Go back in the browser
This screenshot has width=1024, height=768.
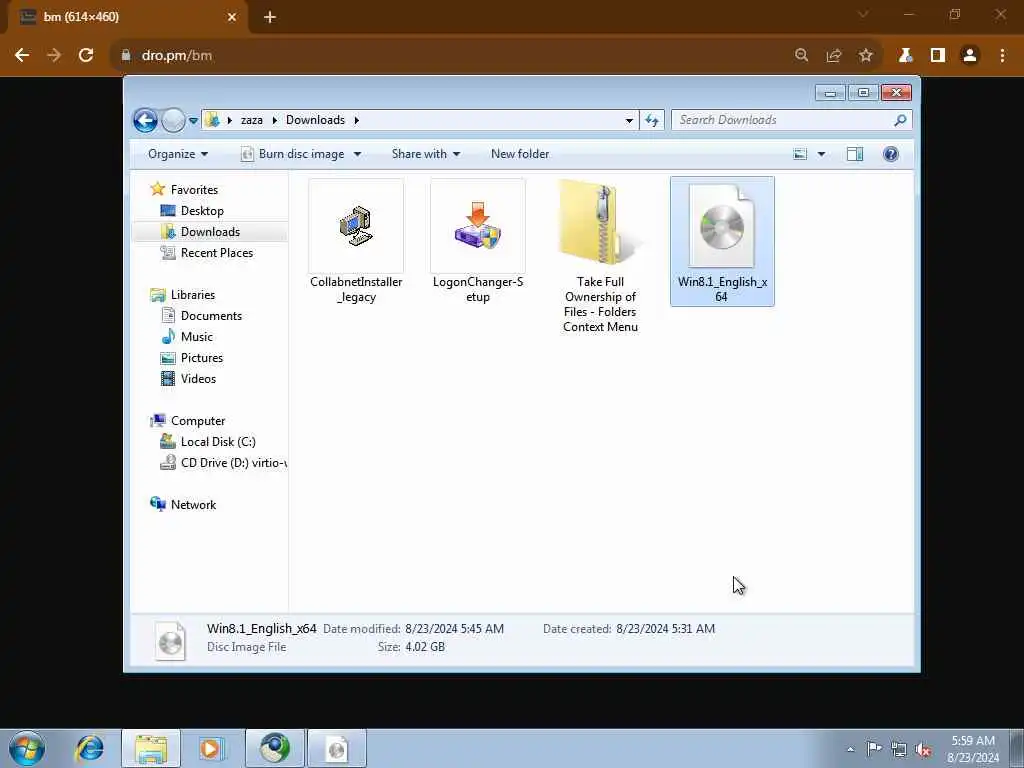tap(22, 56)
